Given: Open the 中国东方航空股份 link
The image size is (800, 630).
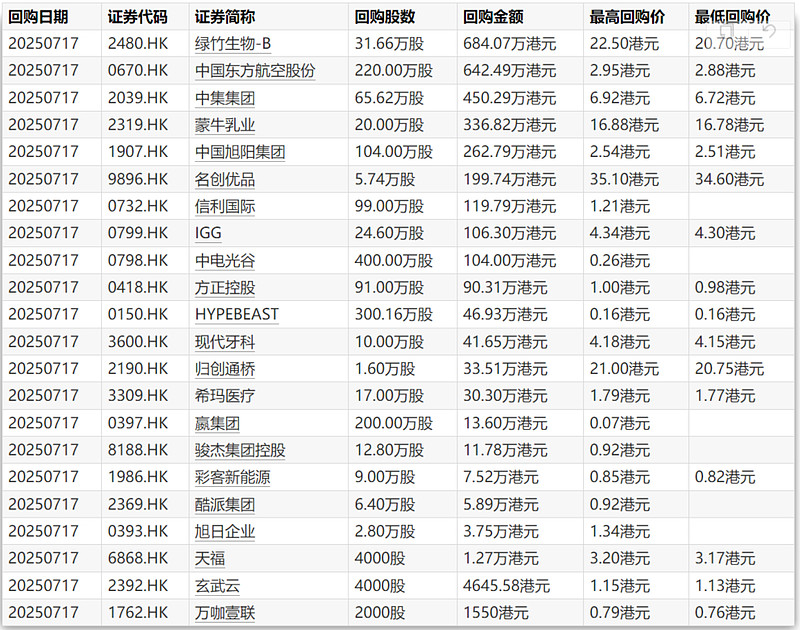Looking at the screenshot, I should (255, 71).
